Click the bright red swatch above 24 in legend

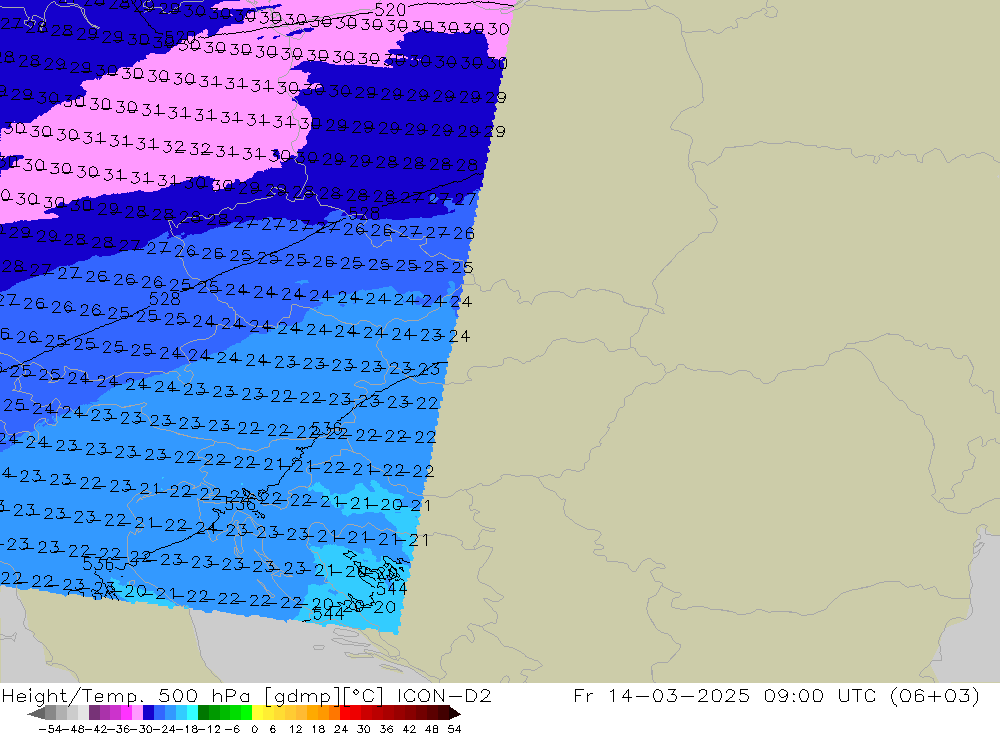[345, 713]
